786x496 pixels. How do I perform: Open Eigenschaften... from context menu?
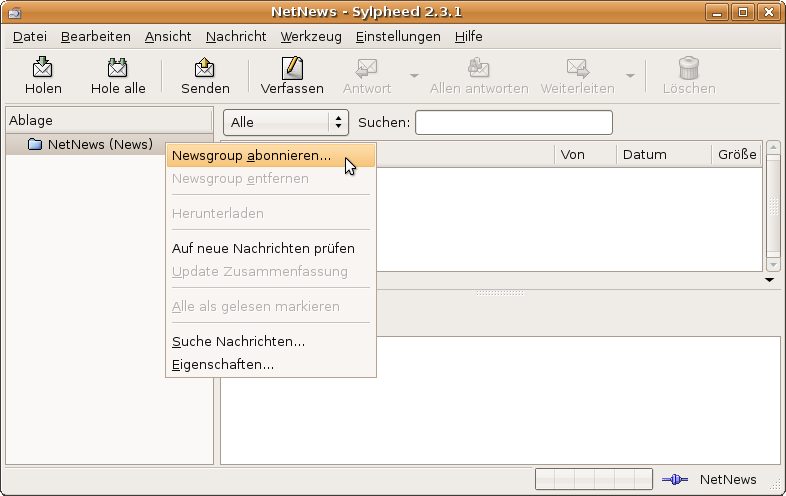point(271,365)
